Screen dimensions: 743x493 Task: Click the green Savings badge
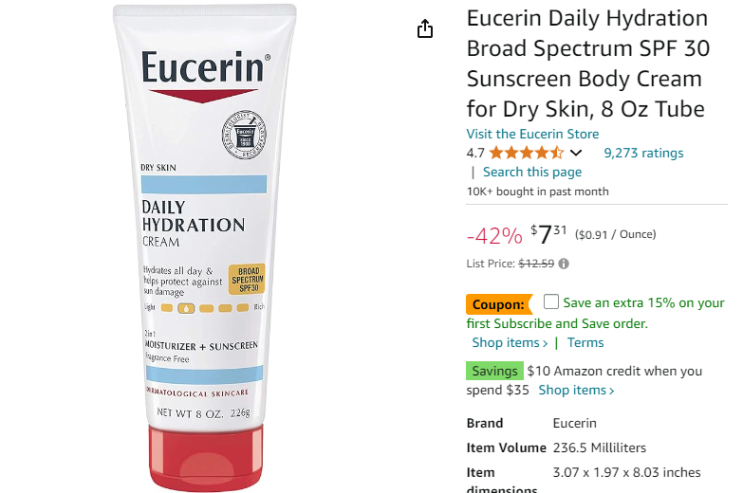coord(495,371)
